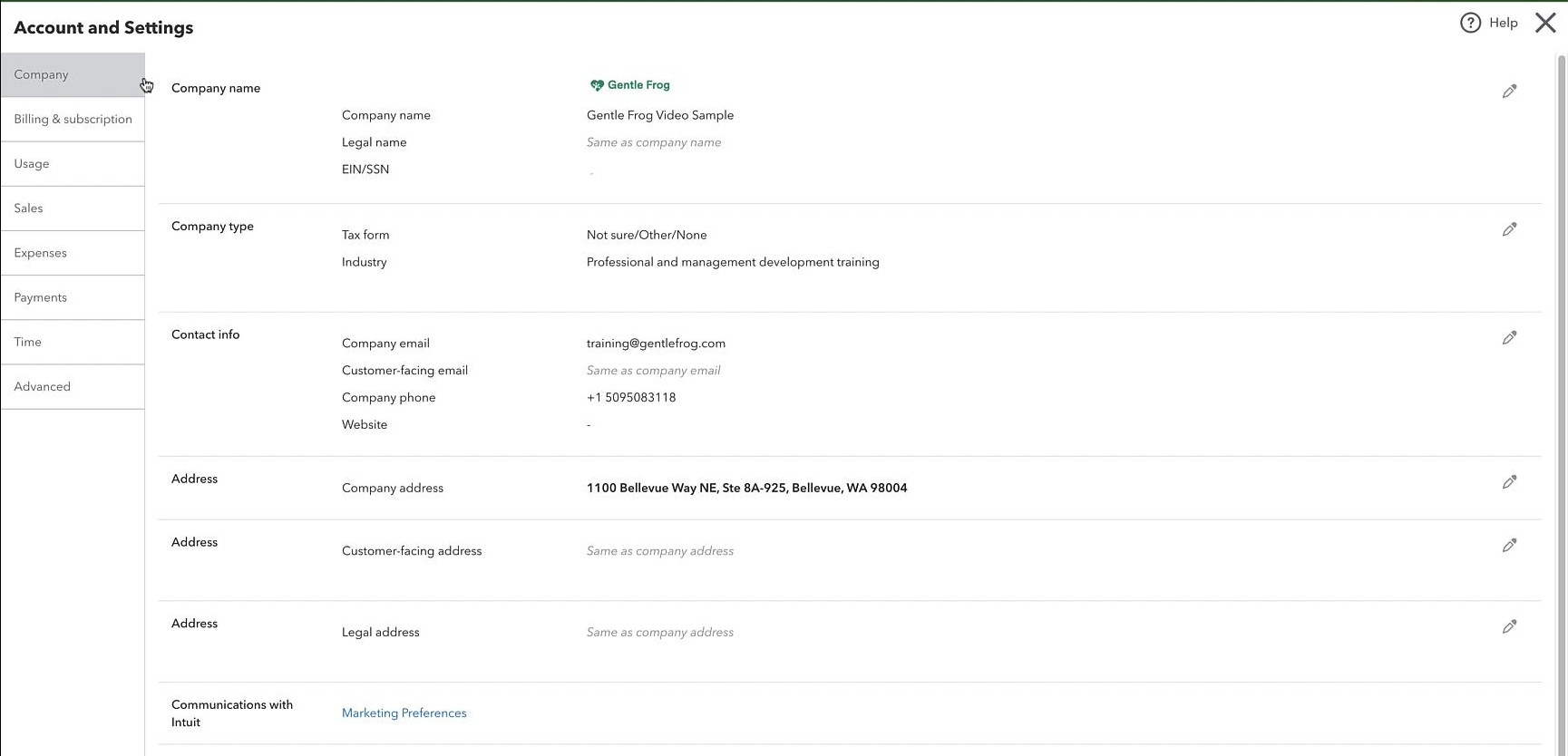Viewport: 1568px width, 756px height.
Task: Go to the Sales settings tab
Action: 73,208
